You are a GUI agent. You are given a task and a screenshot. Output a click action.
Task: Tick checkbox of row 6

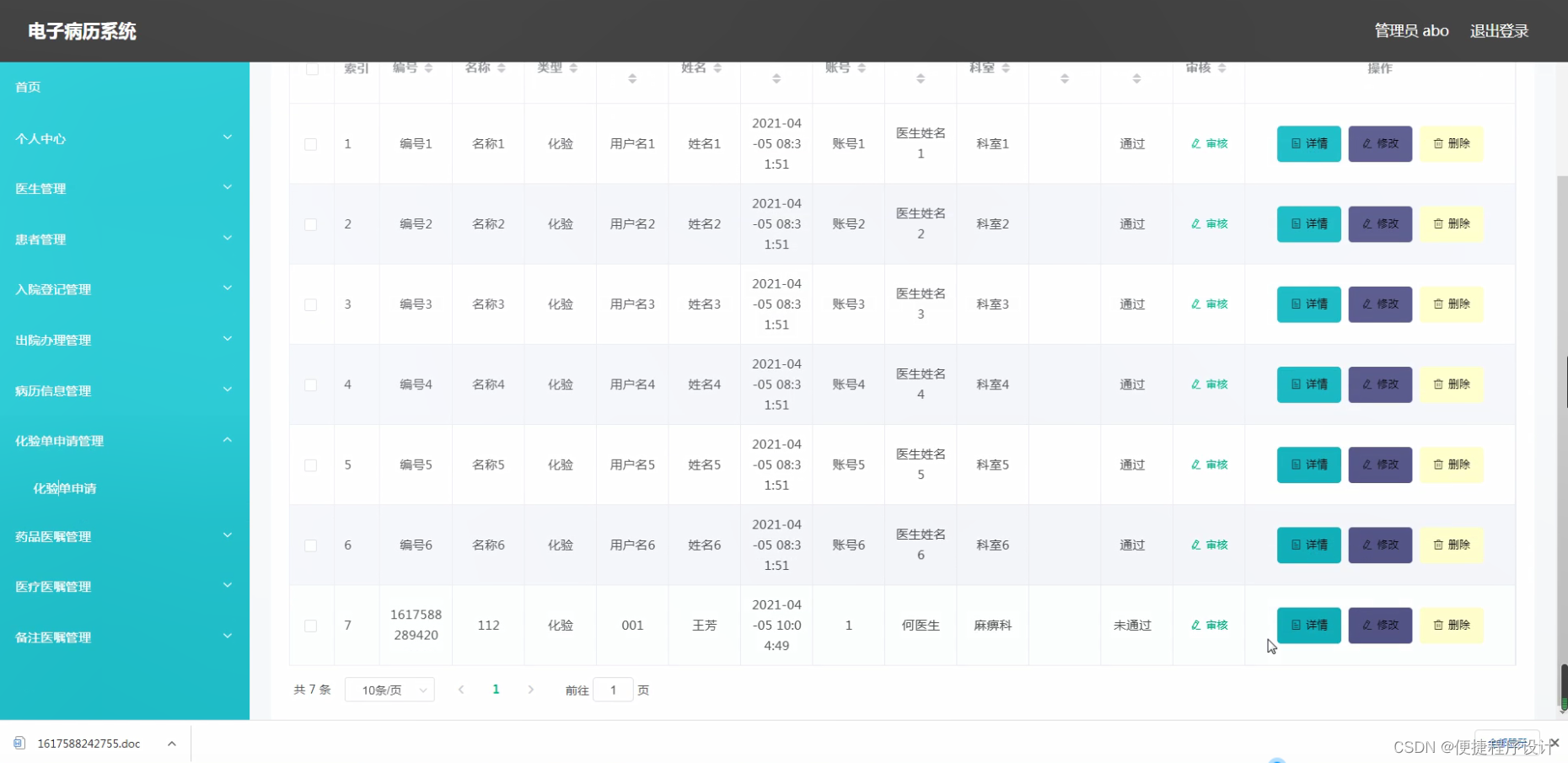(x=311, y=545)
